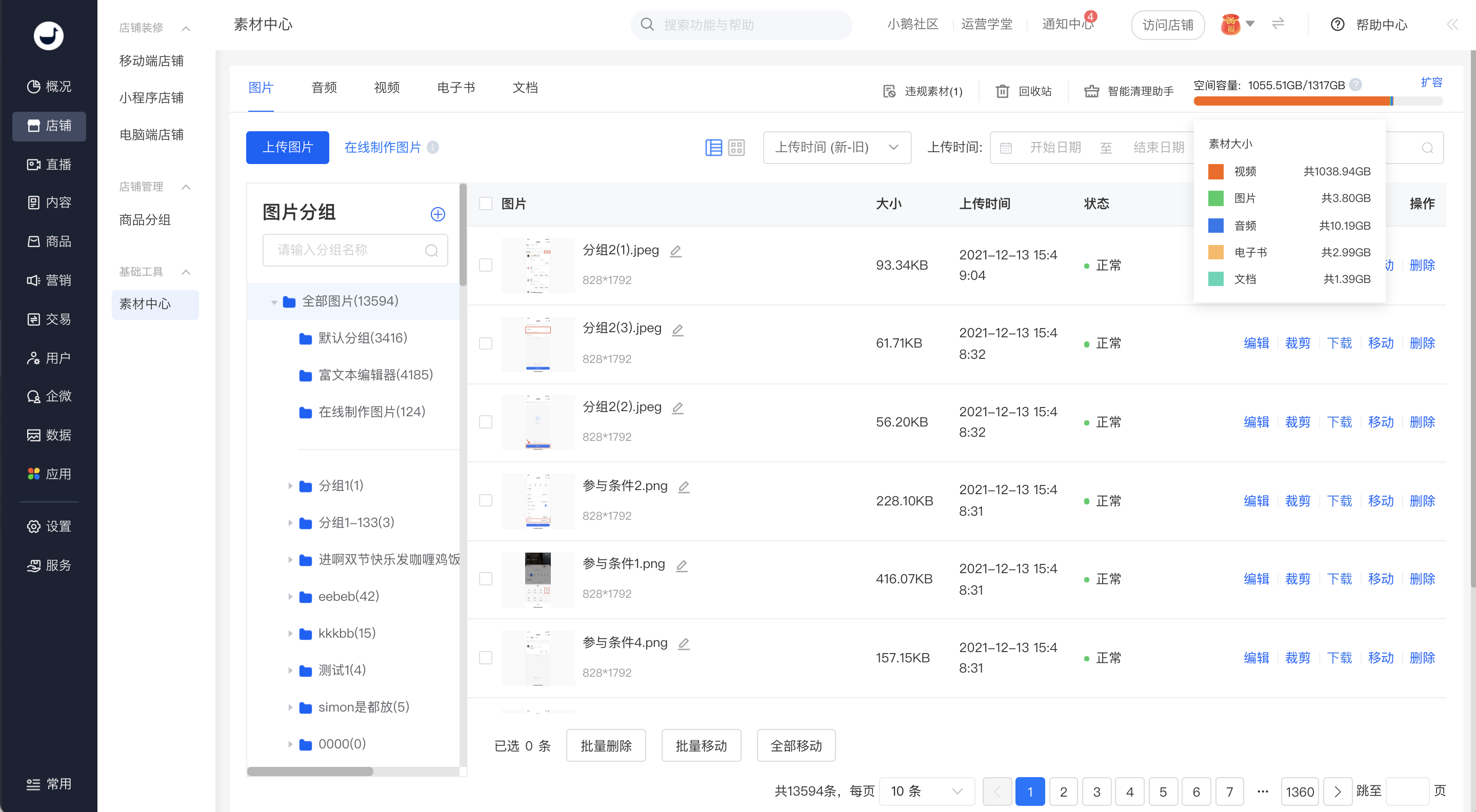Image resolution: width=1476 pixels, height=812 pixels.
Task: Collapse the 全部图片(13594) tree node
Action: click(x=274, y=302)
